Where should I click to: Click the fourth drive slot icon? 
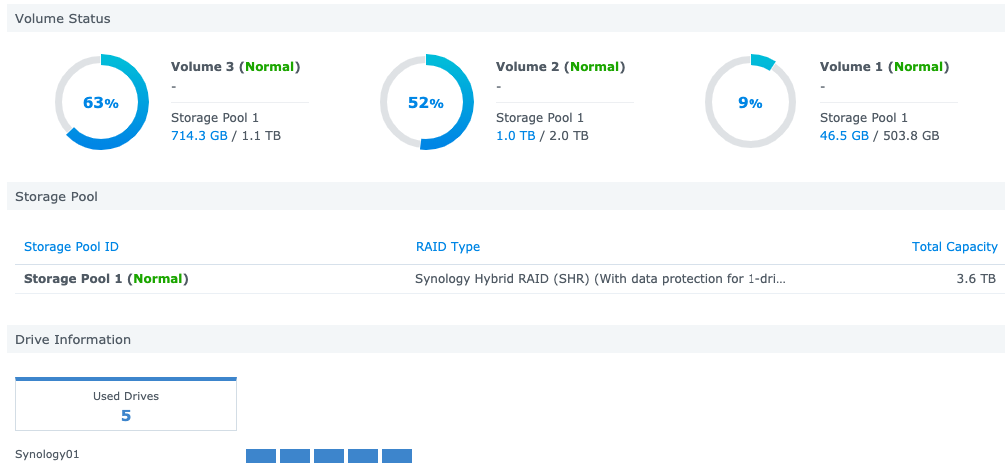(x=363, y=456)
